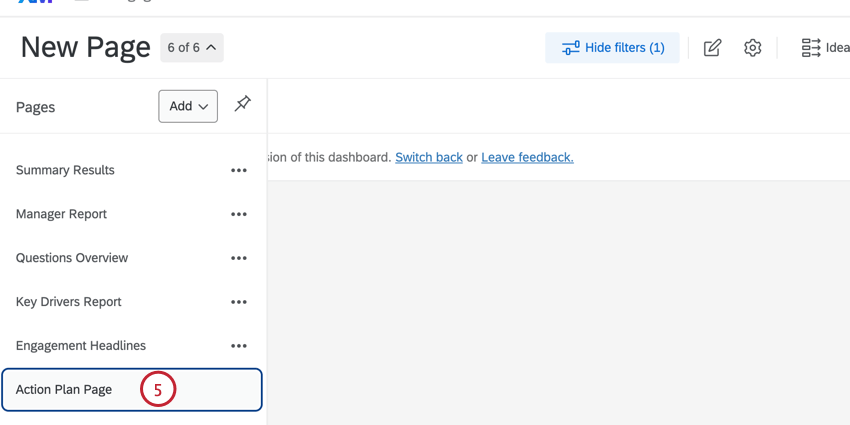Click the edit pencil icon

pos(712,48)
